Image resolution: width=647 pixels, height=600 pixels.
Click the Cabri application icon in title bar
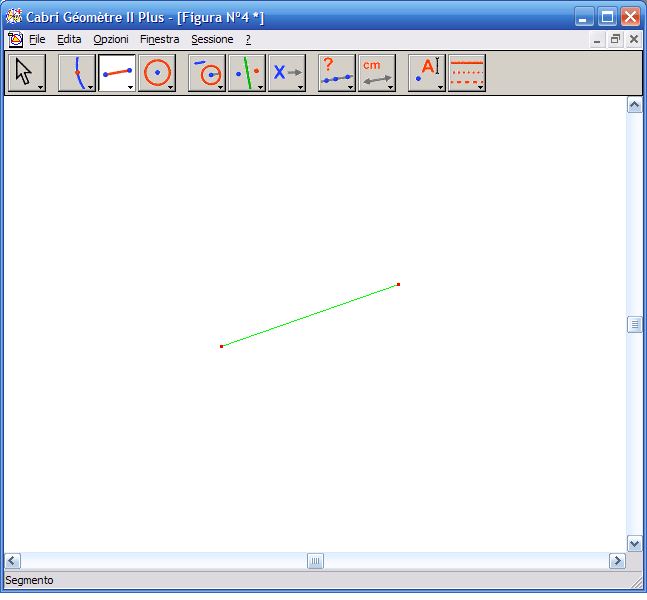[14, 17]
